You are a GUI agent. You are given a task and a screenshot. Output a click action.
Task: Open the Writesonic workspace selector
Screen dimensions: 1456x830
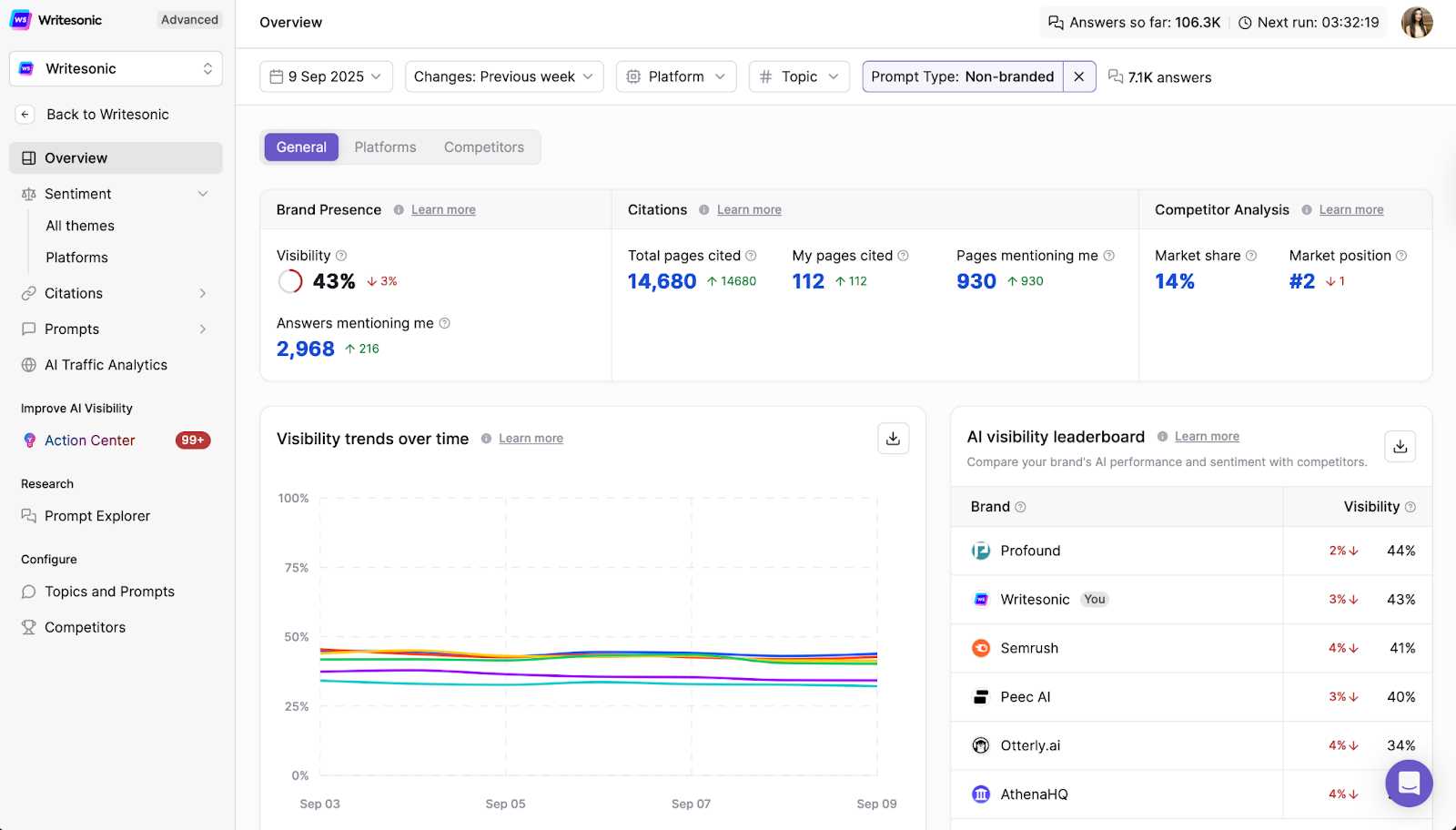click(x=116, y=68)
